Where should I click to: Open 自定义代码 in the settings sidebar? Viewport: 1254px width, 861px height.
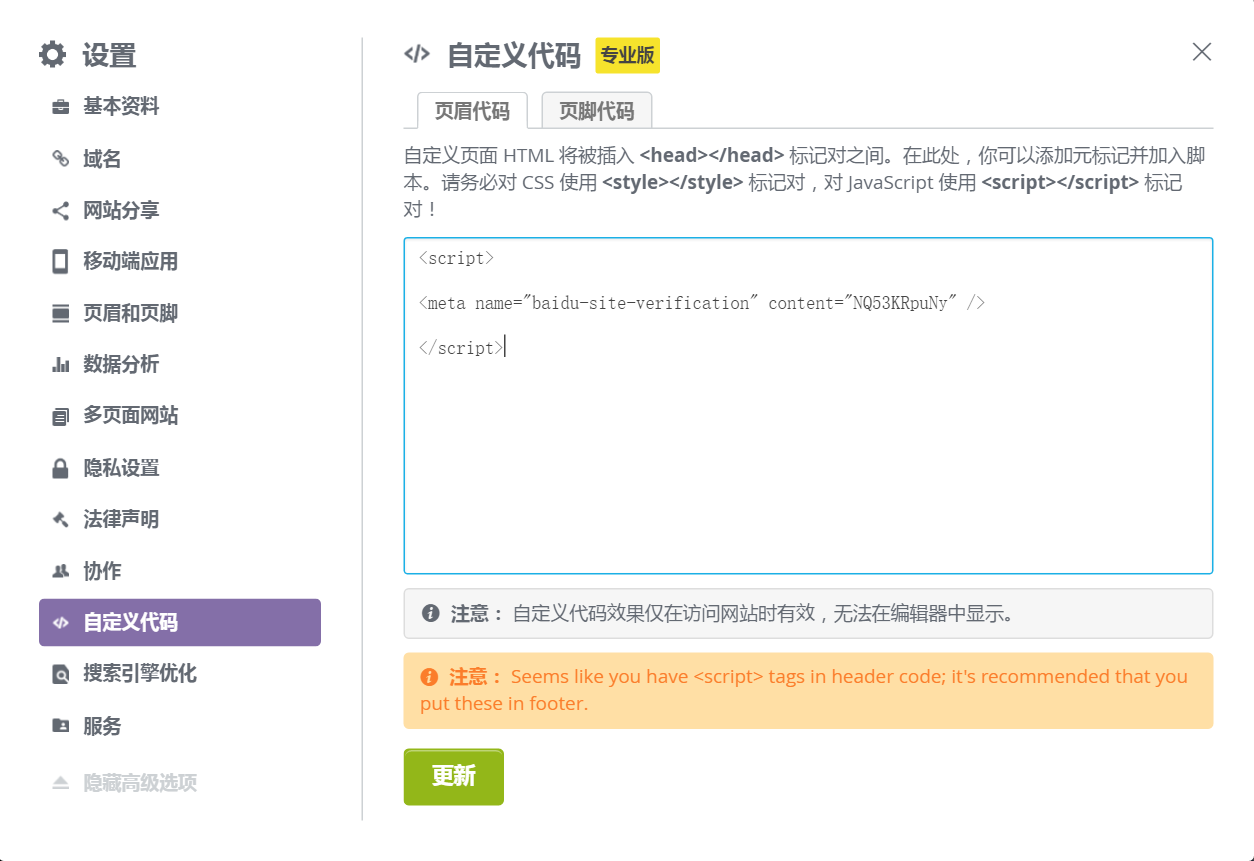click(x=180, y=622)
